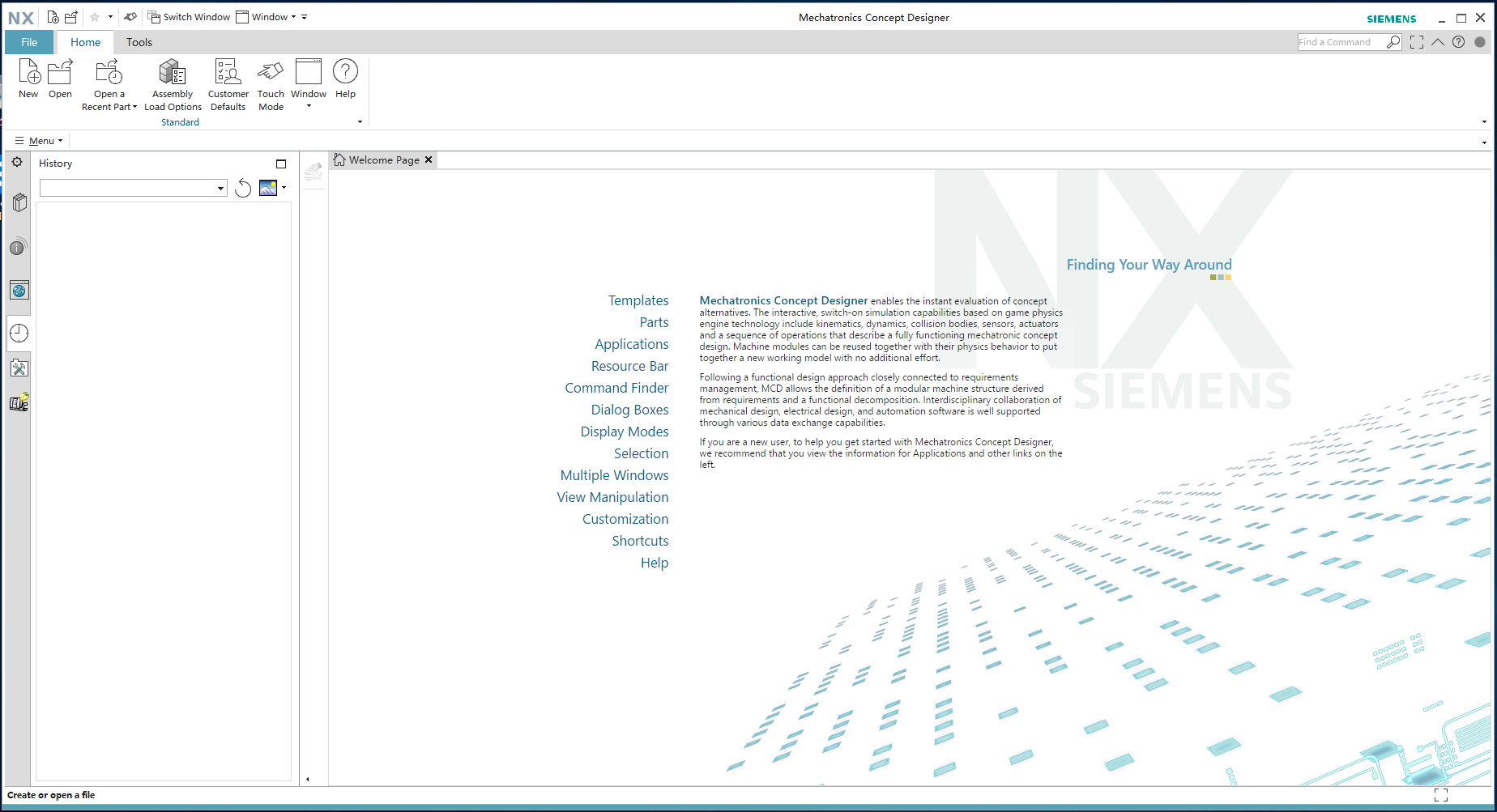1497x812 pixels.
Task: Click the New icon in quick access toolbar
Action: tap(53, 17)
